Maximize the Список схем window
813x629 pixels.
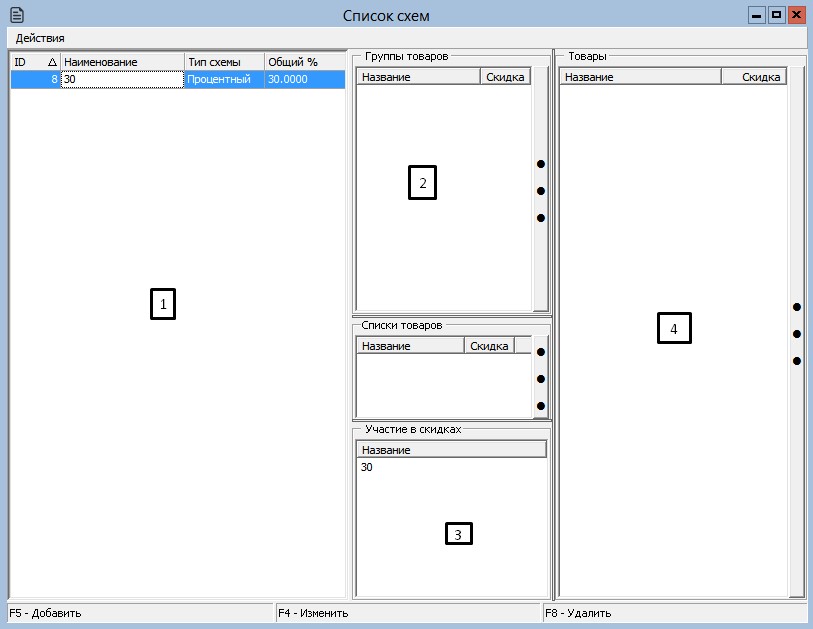click(x=776, y=15)
